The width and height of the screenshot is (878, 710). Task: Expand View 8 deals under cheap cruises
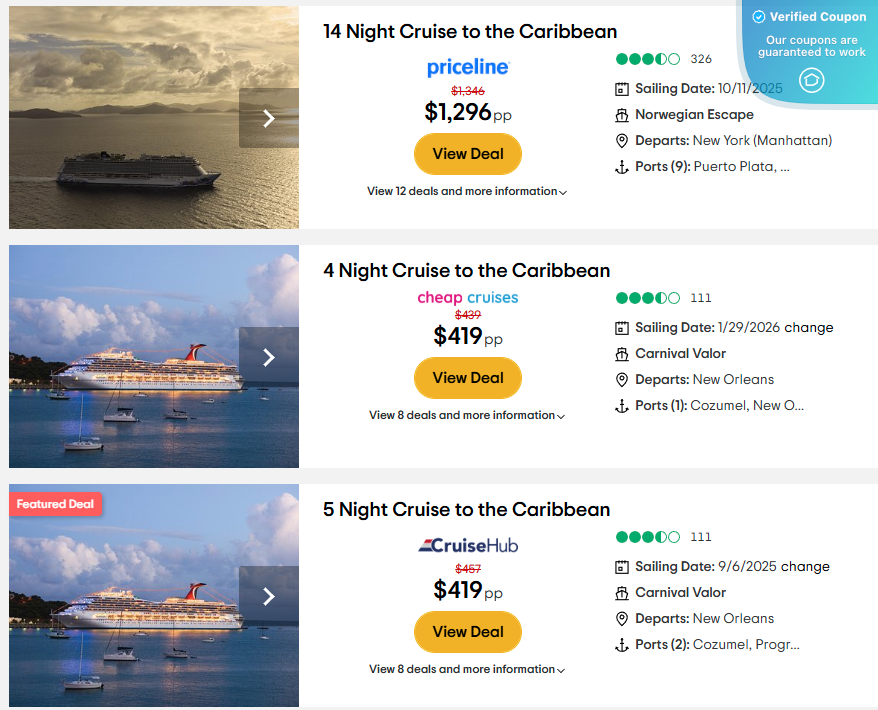[x=467, y=415]
